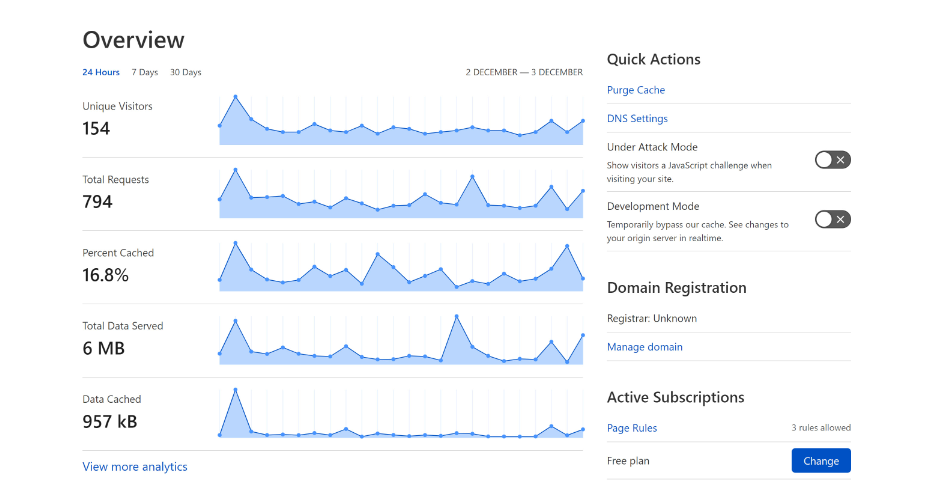
Task: Click the 'Free plan' label
Action: (628, 461)
